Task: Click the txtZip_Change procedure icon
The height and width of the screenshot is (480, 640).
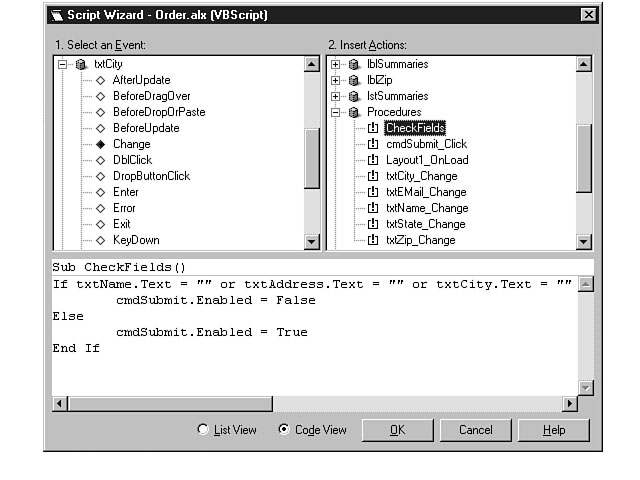Action: point(373,240)
